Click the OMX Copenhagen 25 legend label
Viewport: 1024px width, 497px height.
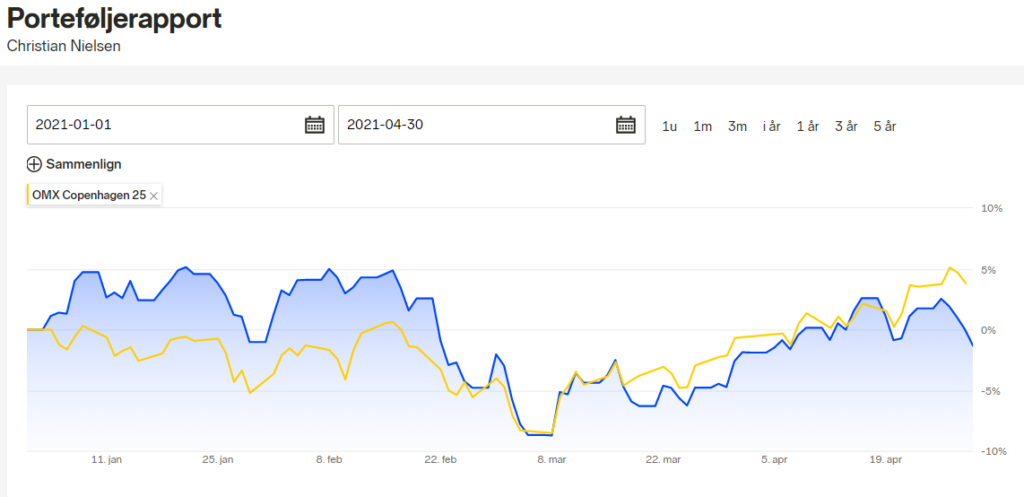[x=89, y=195]
